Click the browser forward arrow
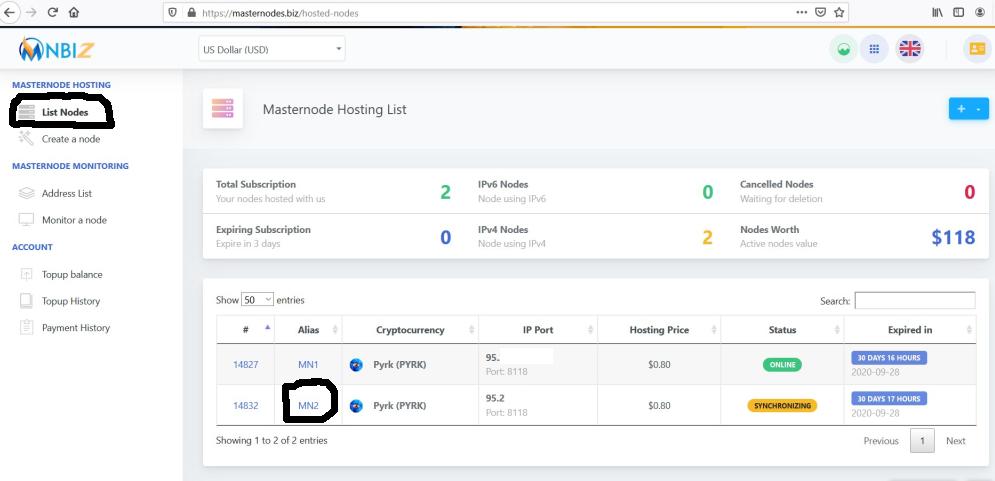995x481 pixels. coord(31,12)
